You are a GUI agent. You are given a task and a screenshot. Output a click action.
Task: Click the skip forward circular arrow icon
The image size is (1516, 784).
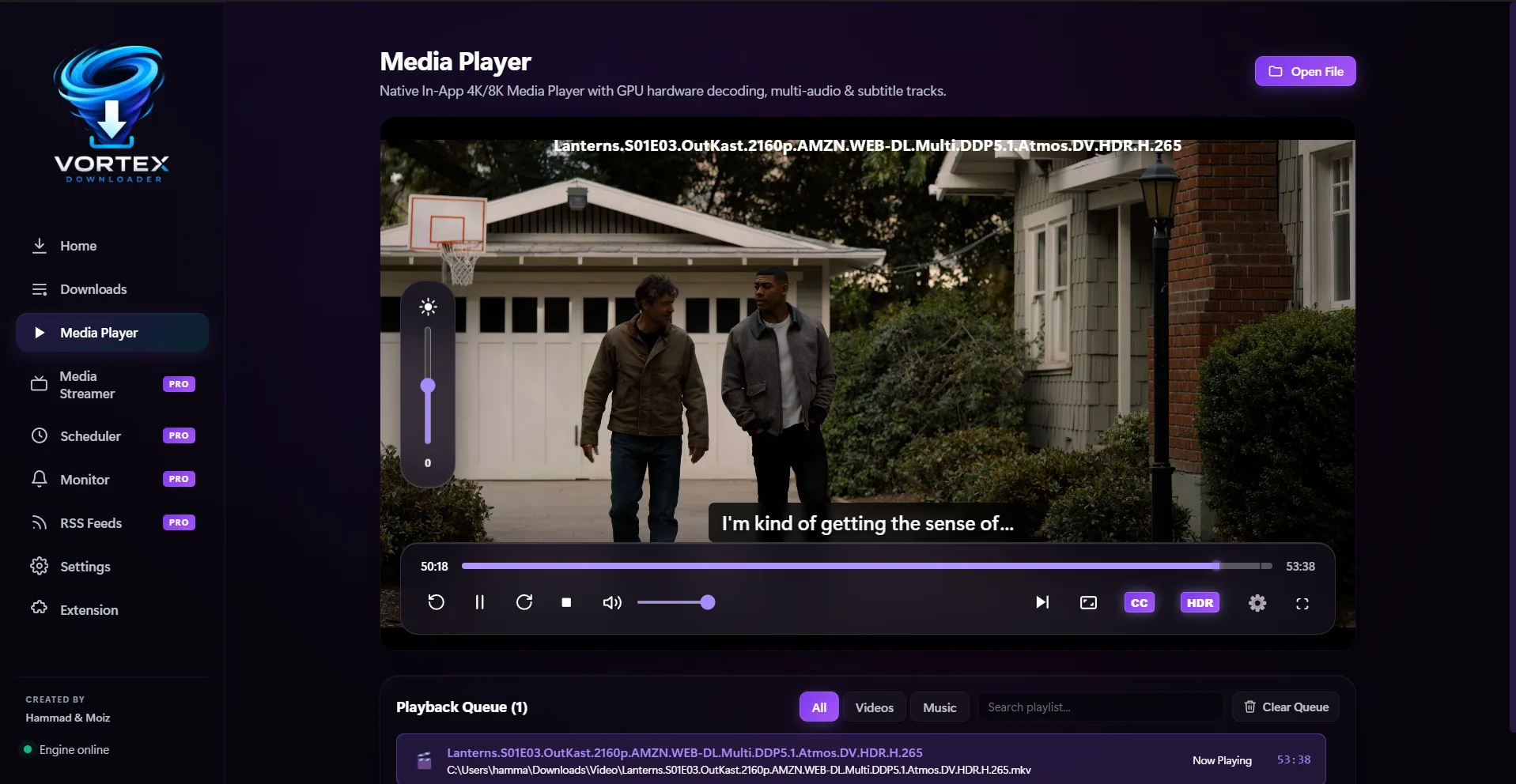pos(524,602)
